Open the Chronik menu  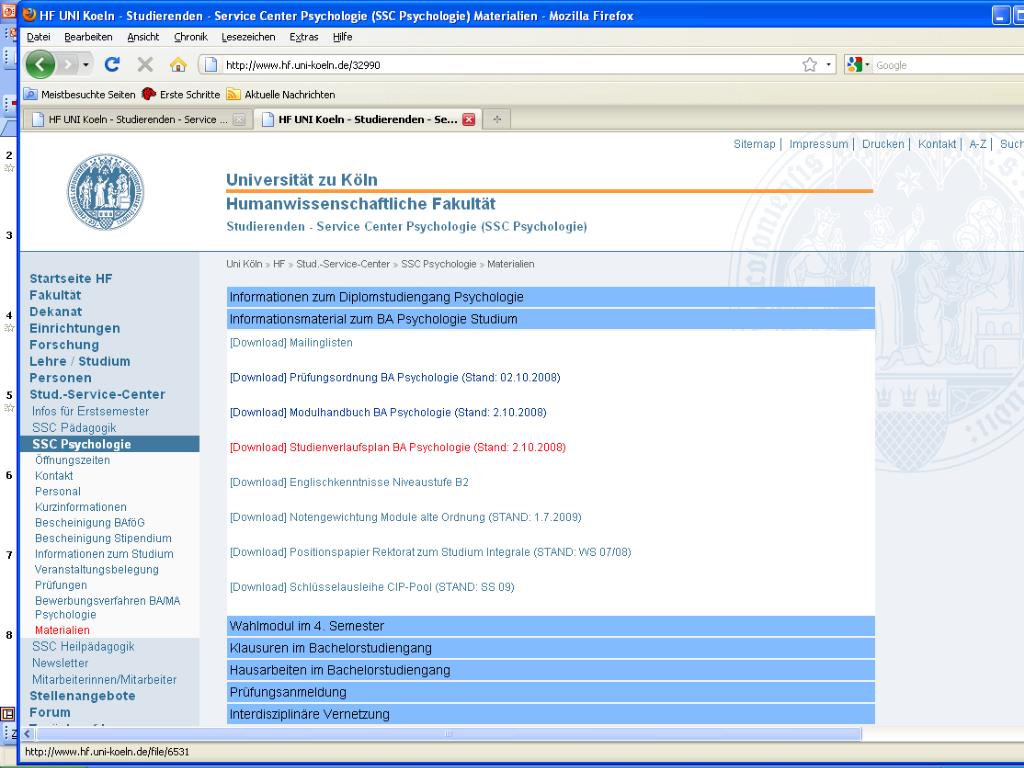click(191, 37)
